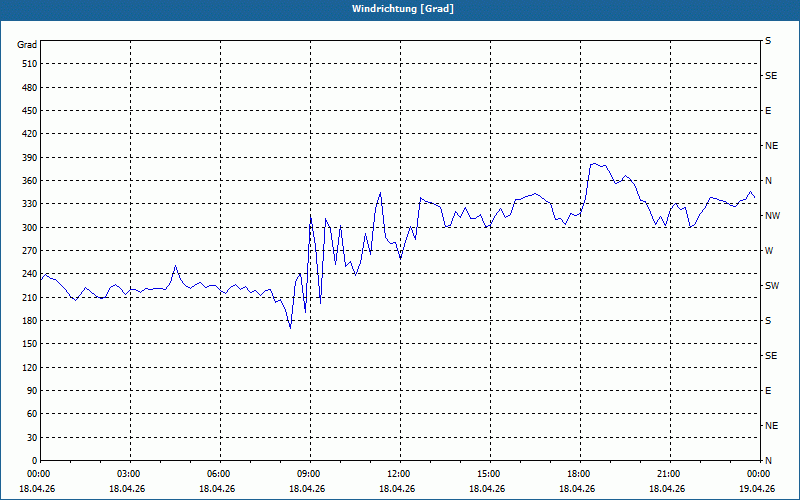This screenshot has height=500, width=800.
Task: Select the E compass label level with 450
Action: pos(768,111)
